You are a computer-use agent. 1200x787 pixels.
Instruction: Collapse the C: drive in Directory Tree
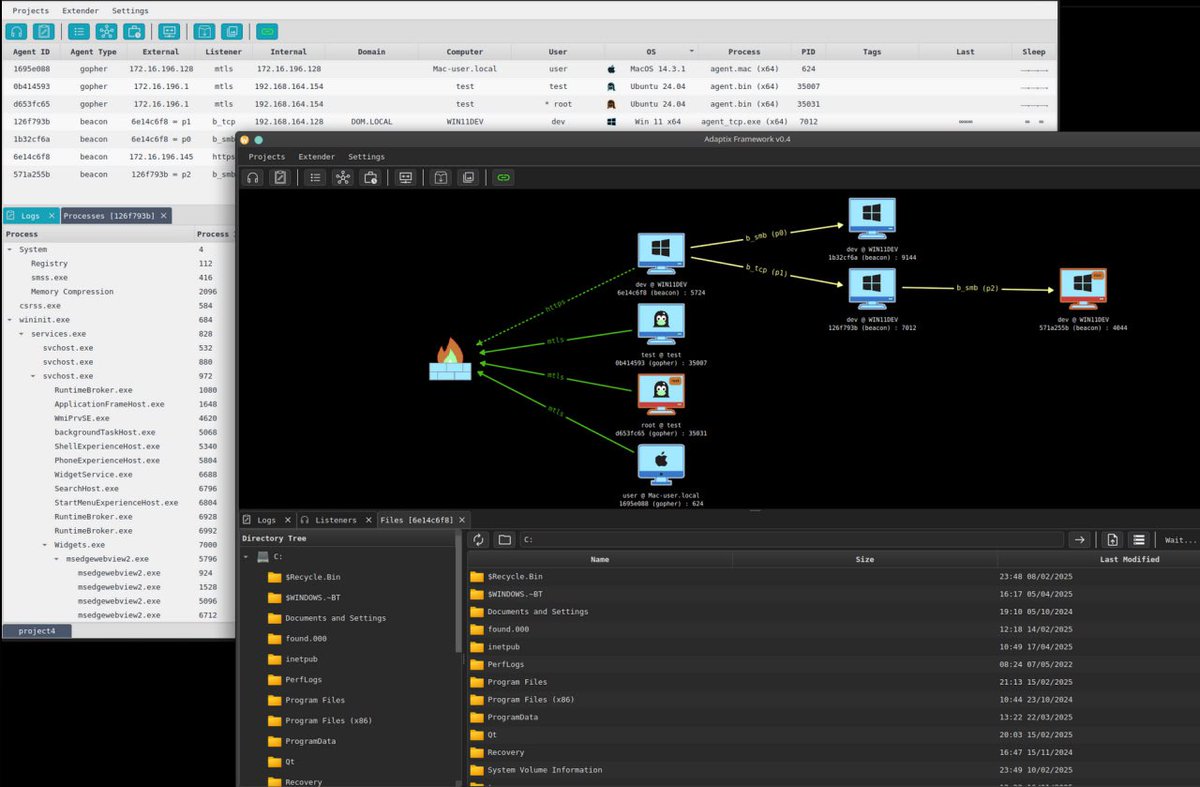[246, 555]
